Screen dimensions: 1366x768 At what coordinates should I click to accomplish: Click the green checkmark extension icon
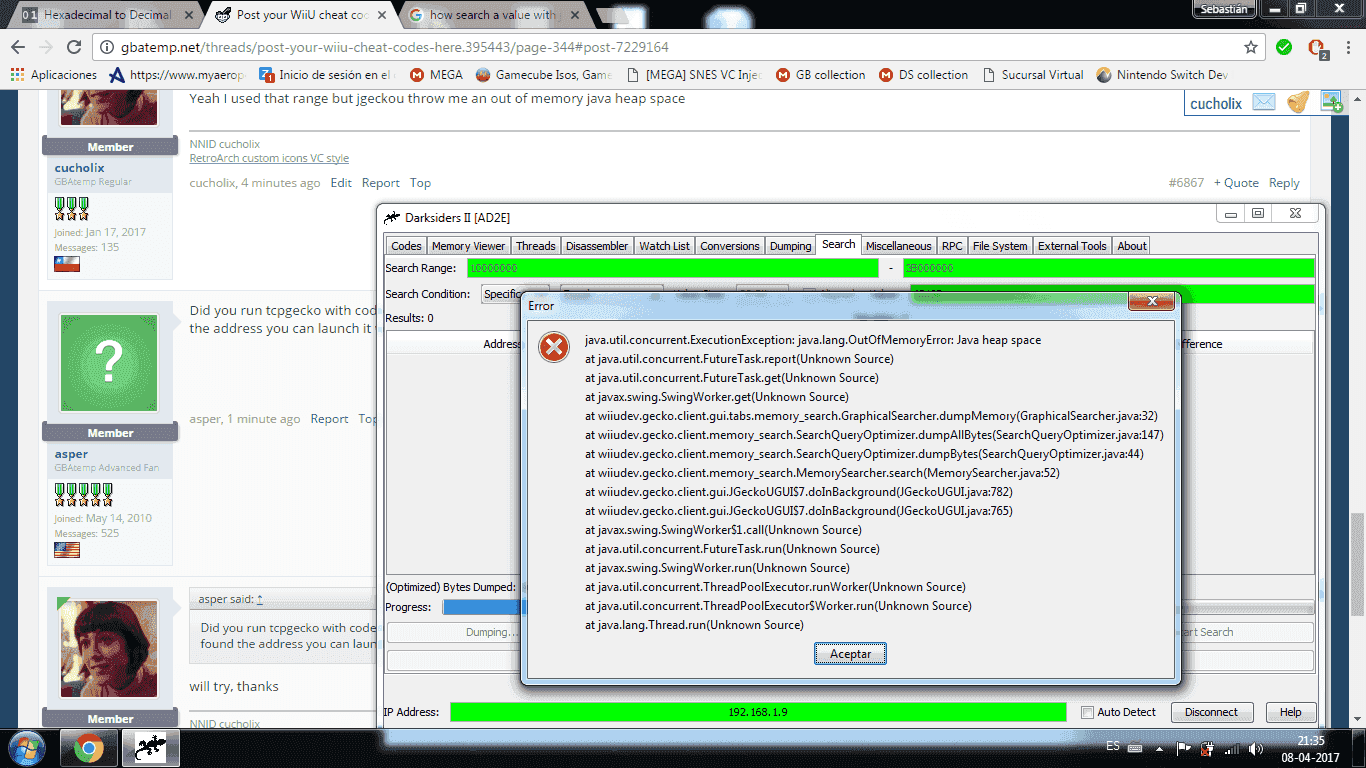(1284, 47)
